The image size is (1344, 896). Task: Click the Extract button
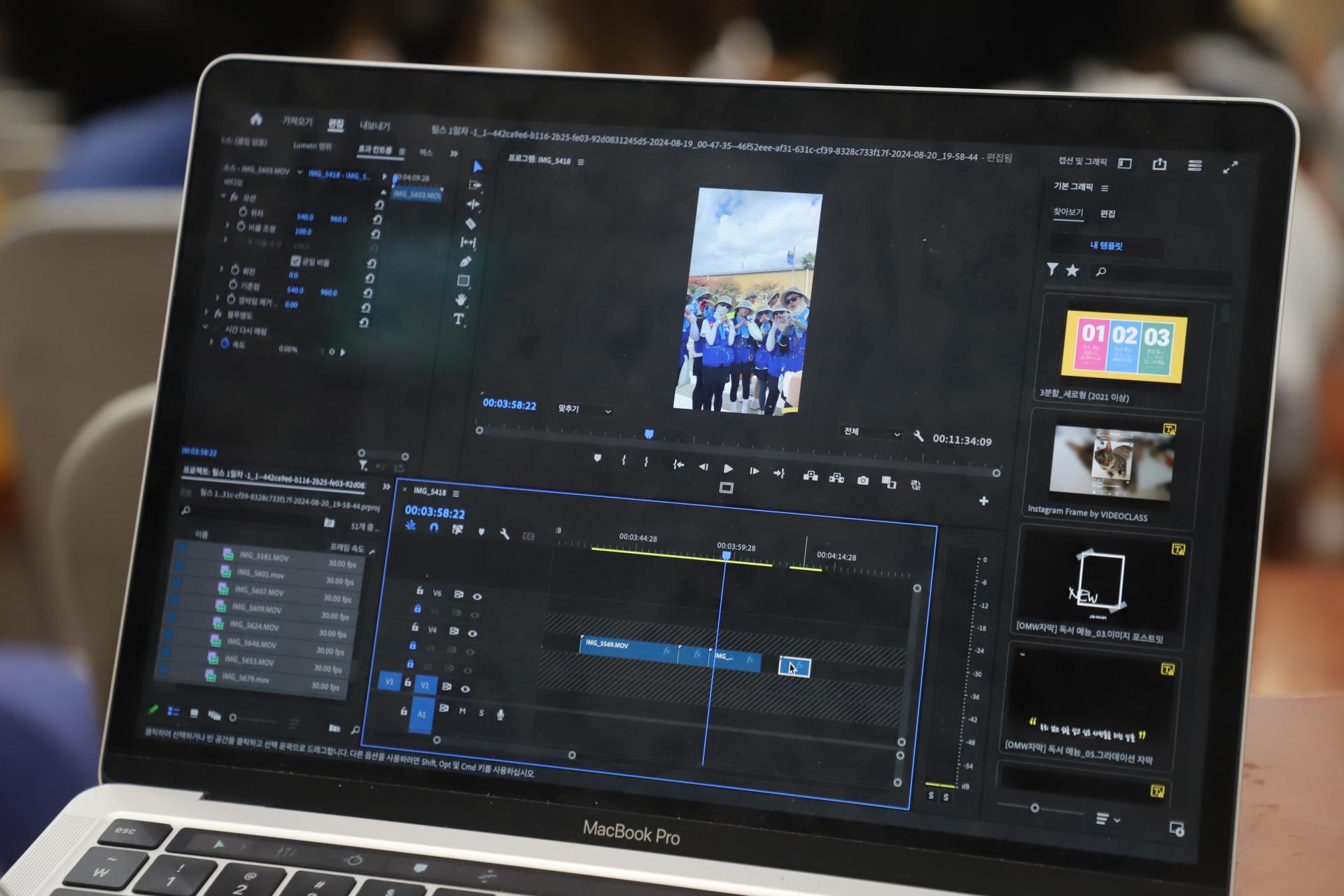click(836, 477)
